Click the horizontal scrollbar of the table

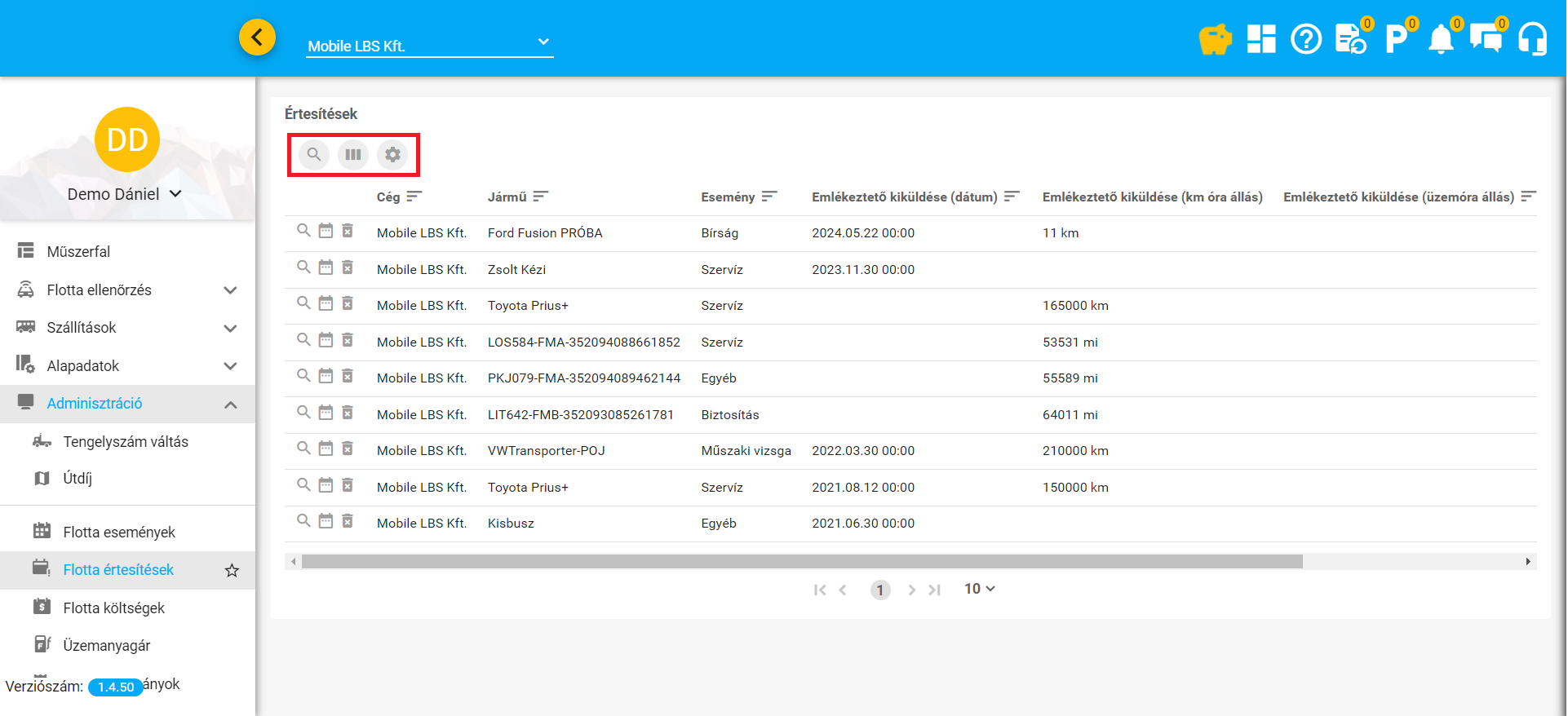(x=801, y=562)
